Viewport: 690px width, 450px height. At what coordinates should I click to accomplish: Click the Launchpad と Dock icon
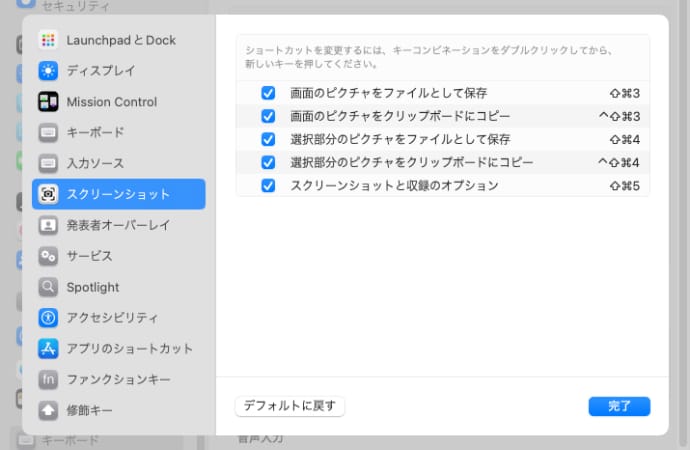[x=49, y=40]
